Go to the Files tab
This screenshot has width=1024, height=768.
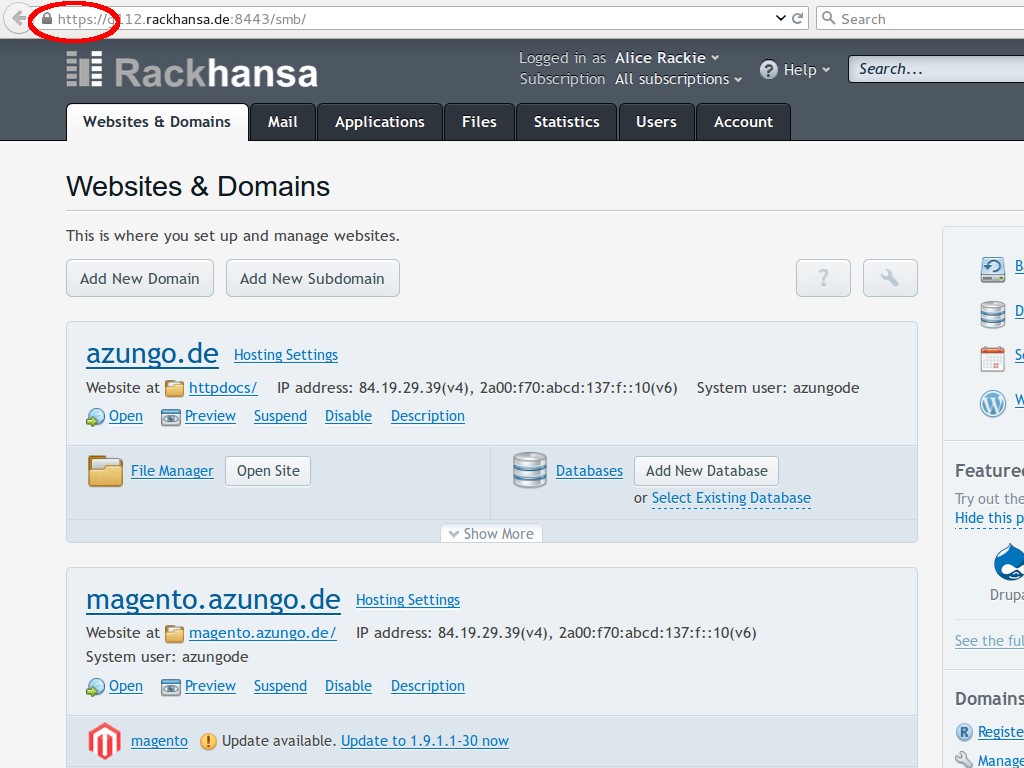click(x=479, y=122)
